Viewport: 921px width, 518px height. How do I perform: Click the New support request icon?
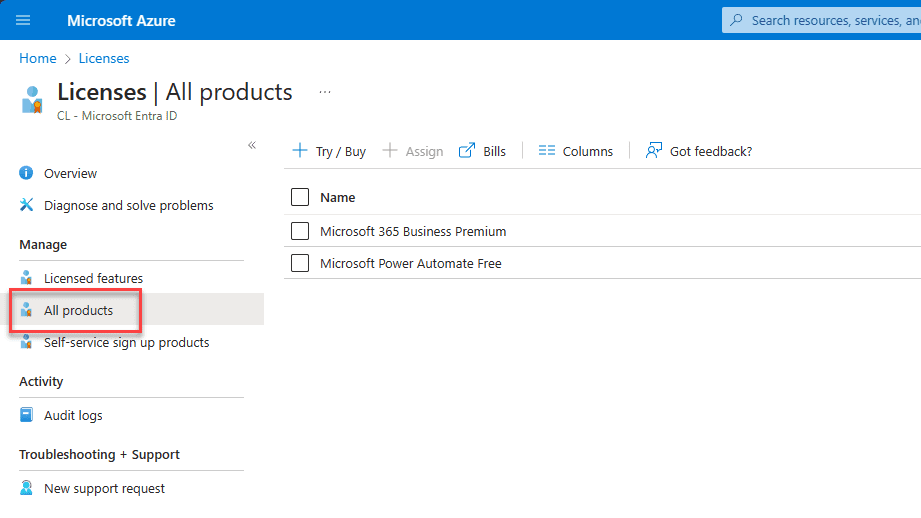[26, 487]
